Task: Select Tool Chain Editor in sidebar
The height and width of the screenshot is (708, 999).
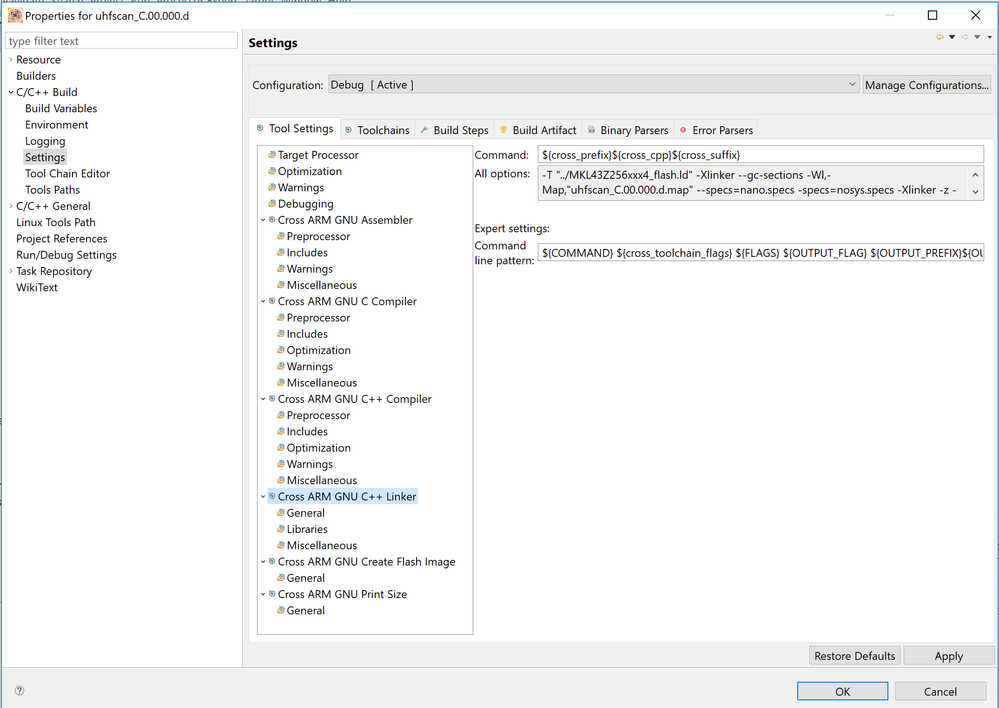Action: pos(67,173)
